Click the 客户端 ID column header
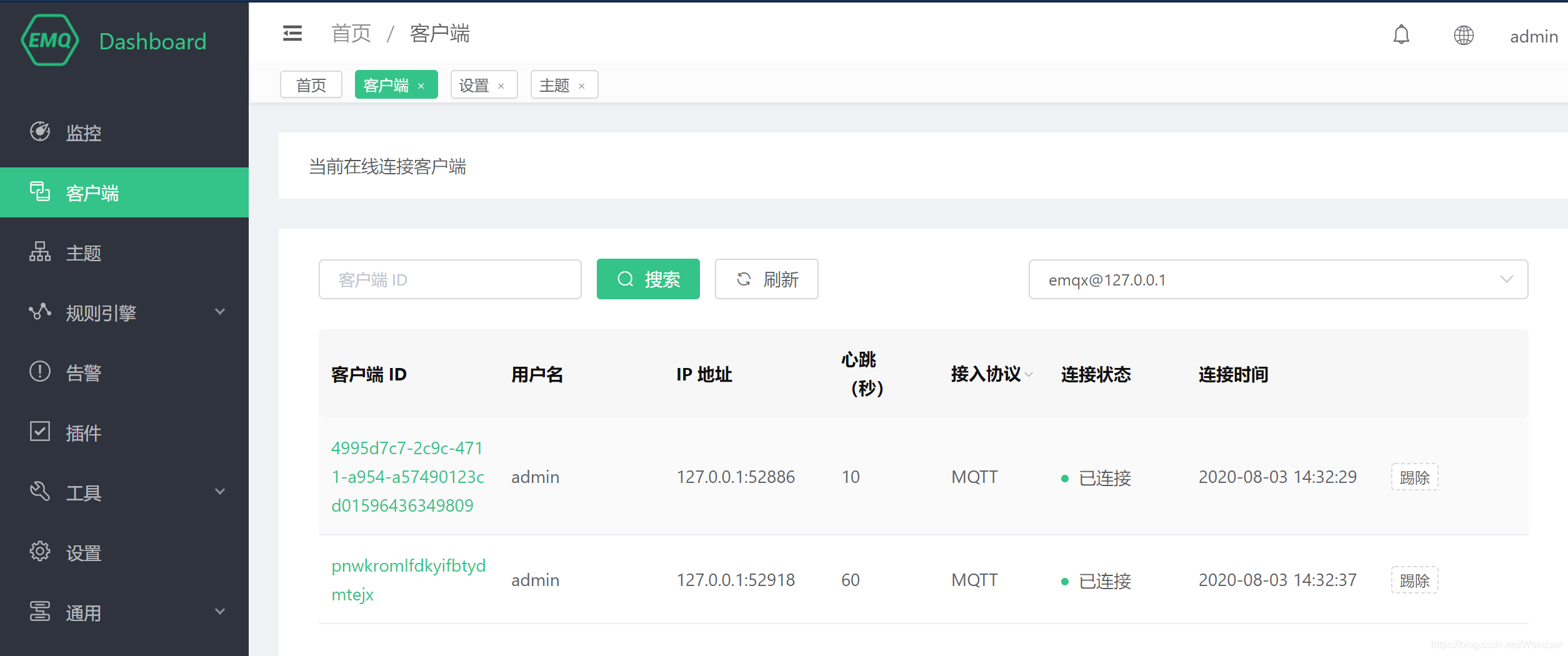Screen dimensions: 1568x656 369,374
